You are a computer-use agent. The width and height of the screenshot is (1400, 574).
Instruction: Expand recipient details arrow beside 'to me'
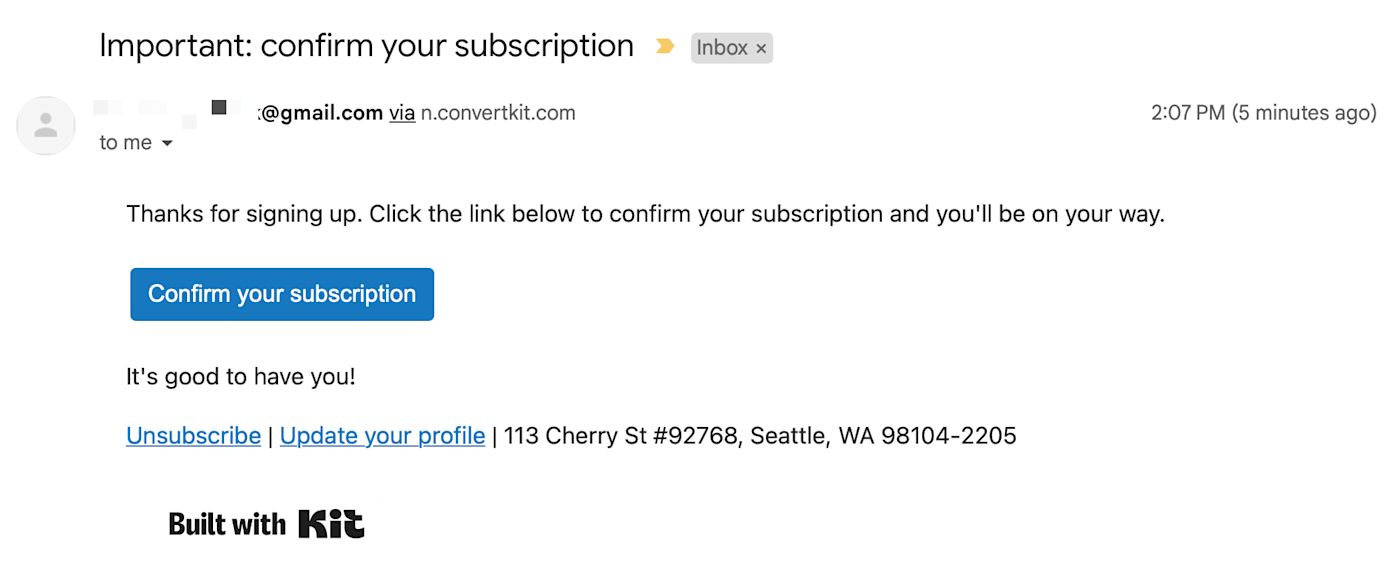coord(167,144)
